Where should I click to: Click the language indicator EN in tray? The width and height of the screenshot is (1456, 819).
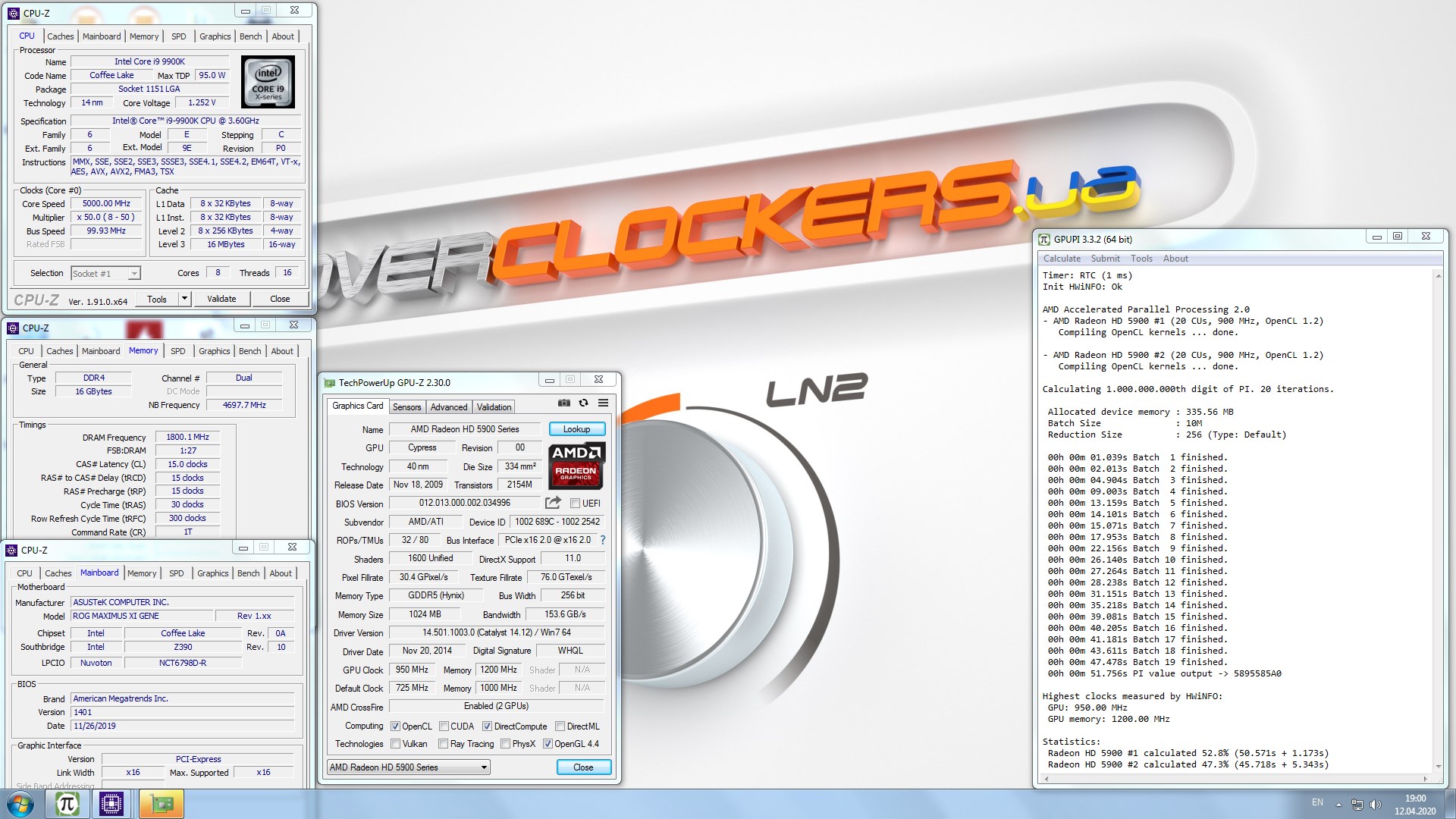pyautogui.click(x=1318, y=802)
